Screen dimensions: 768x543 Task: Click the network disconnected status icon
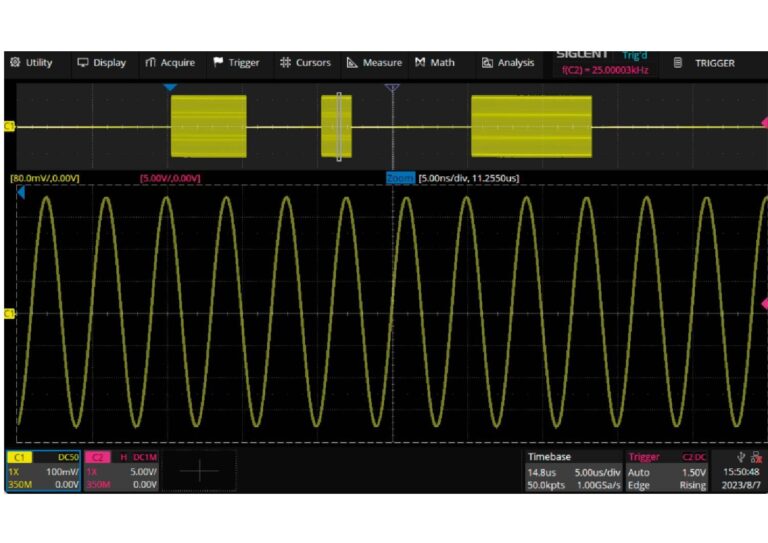pyautogui.click(x=756, y=457)
